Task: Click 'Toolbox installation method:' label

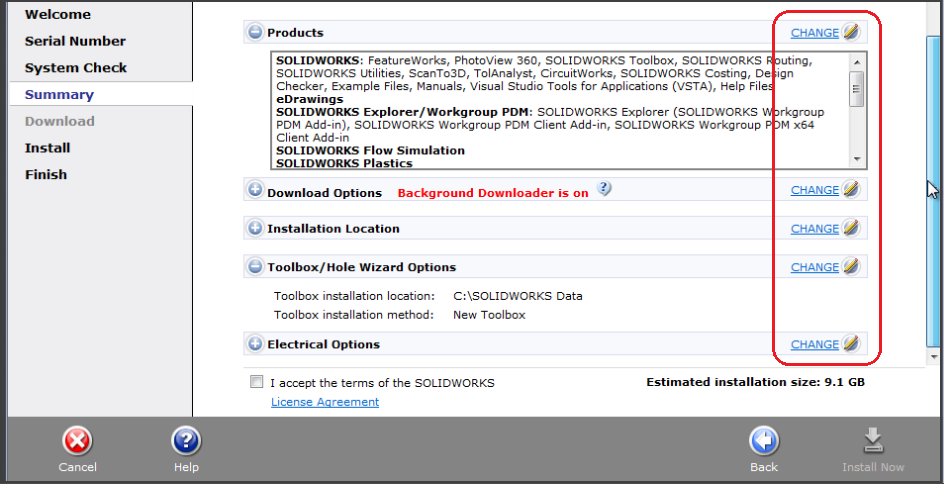Action: (x=354, y=315)
